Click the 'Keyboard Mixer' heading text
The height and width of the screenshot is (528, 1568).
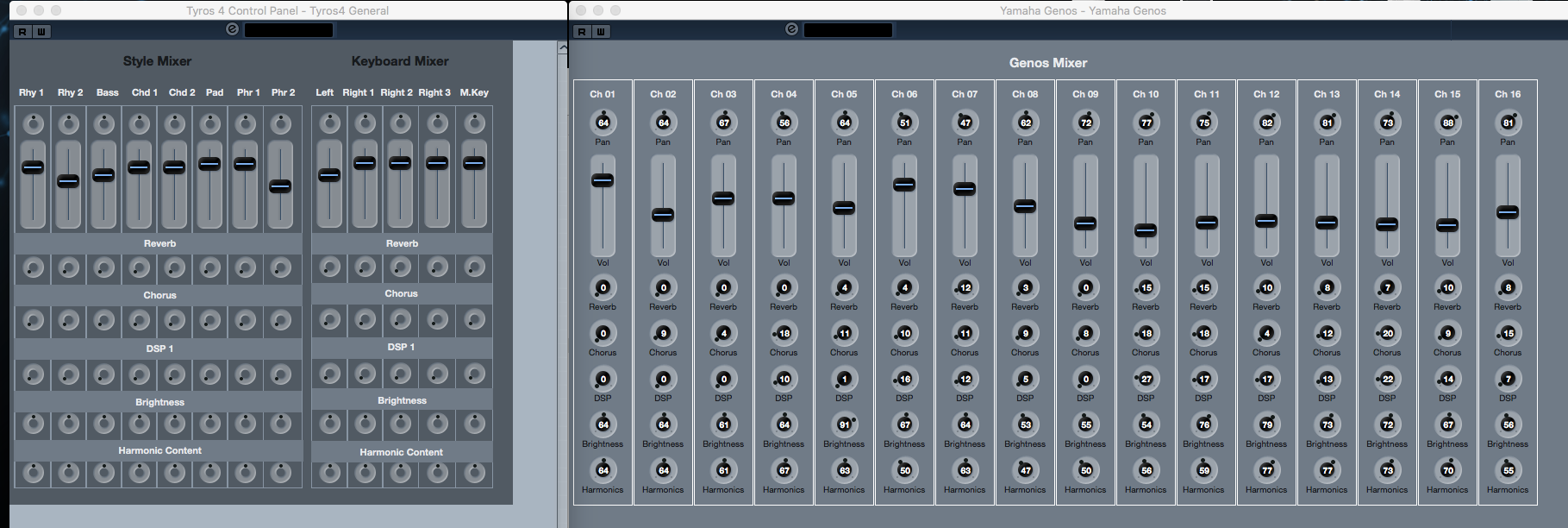point(400,61)
